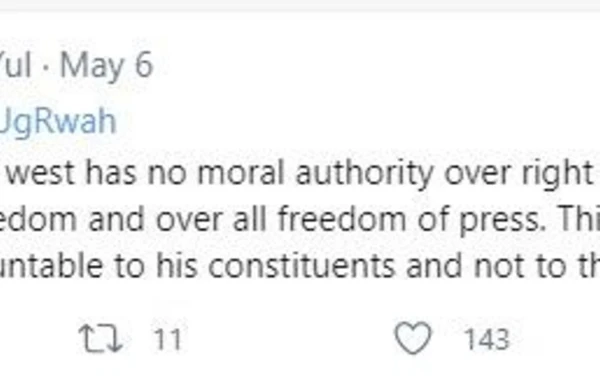Viewport: 600px width, 380px height.
Task: Open the likes count showing 143
Action: [486, 339]
